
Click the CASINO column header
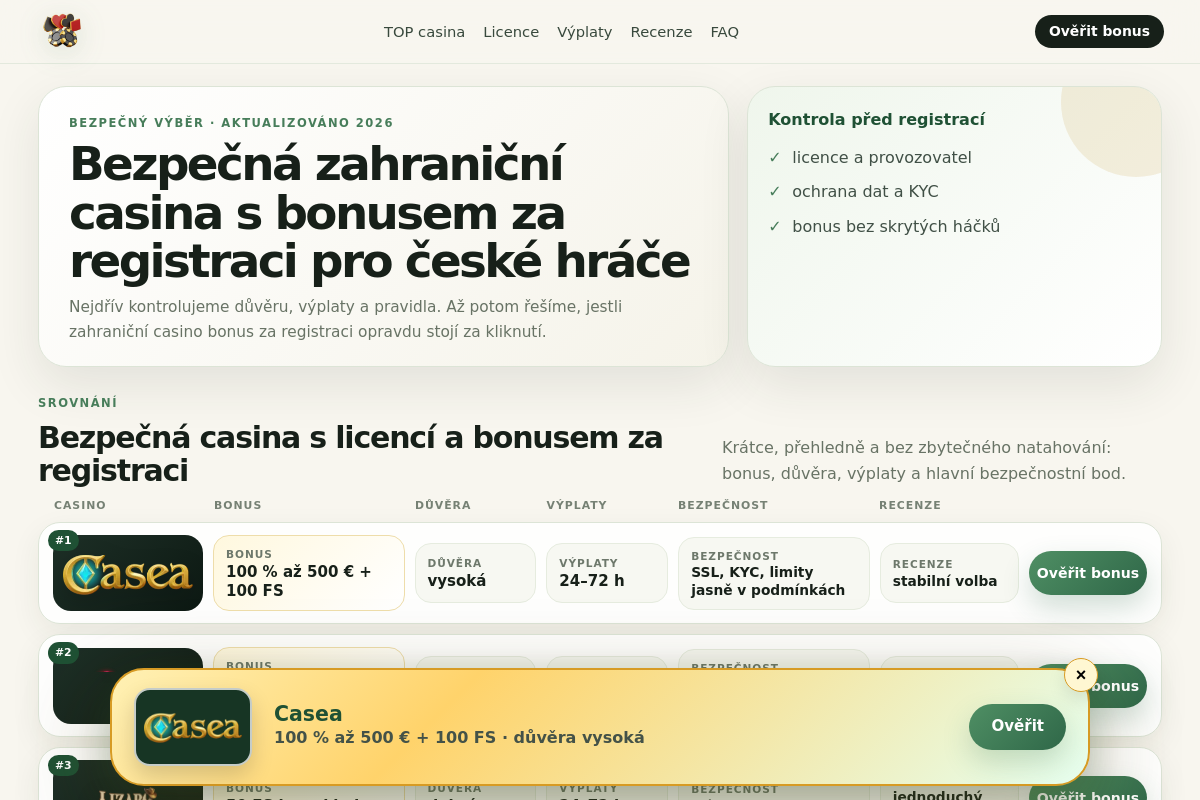point(80,505)
